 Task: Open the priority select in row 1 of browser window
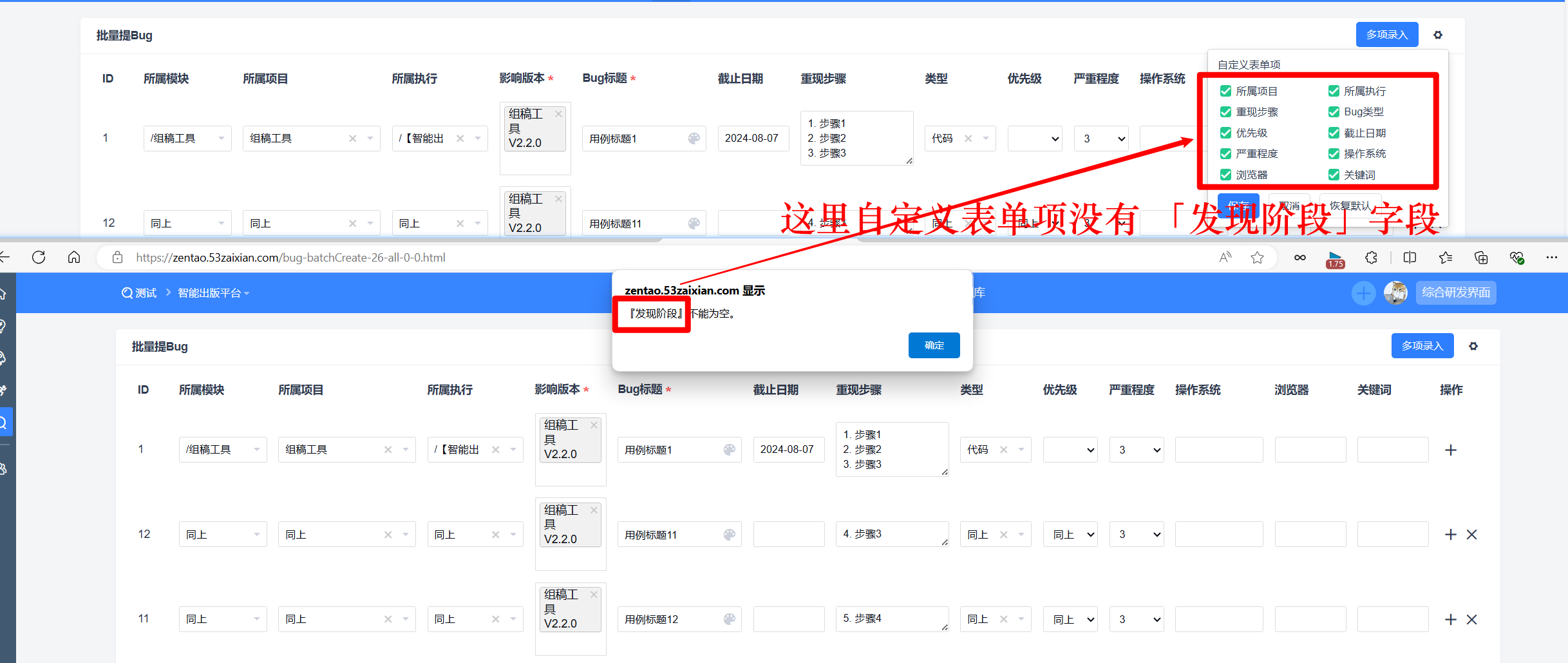(x=1070, y=450)
